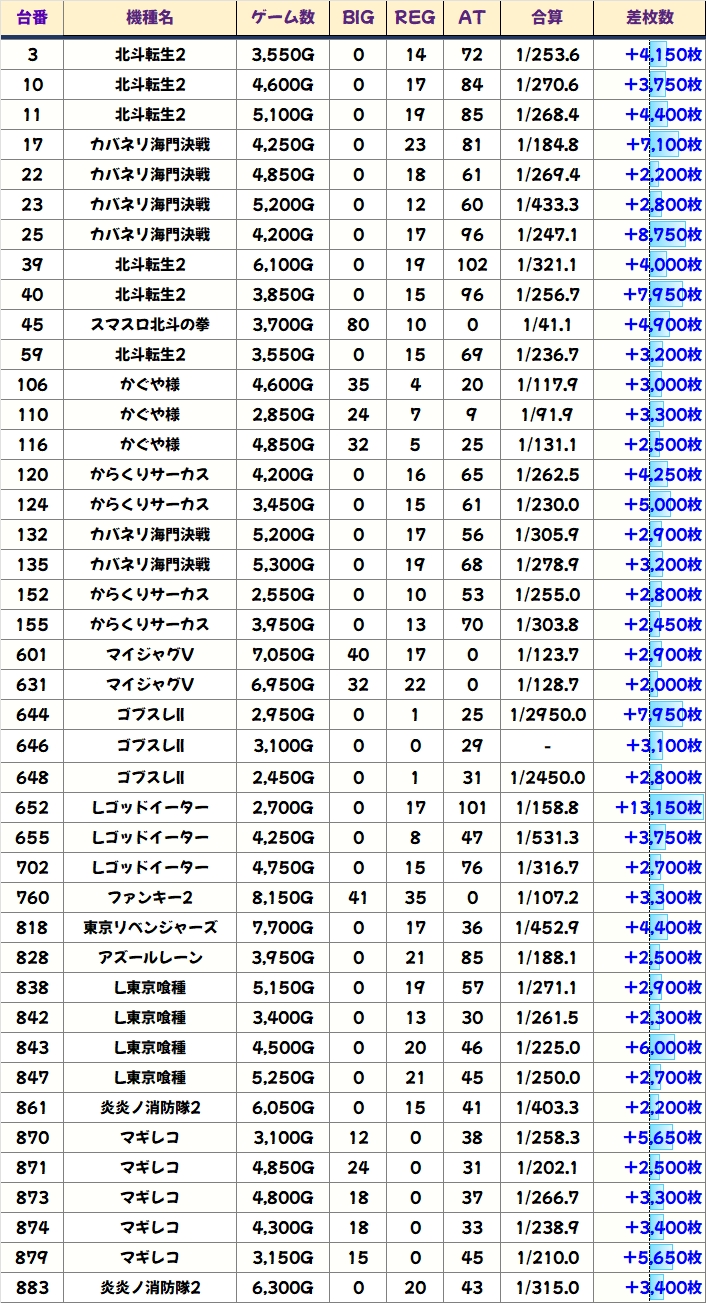Click the +7,100枚 difference value
This screenshot has width=706, height=1303.
pos(662,145)
